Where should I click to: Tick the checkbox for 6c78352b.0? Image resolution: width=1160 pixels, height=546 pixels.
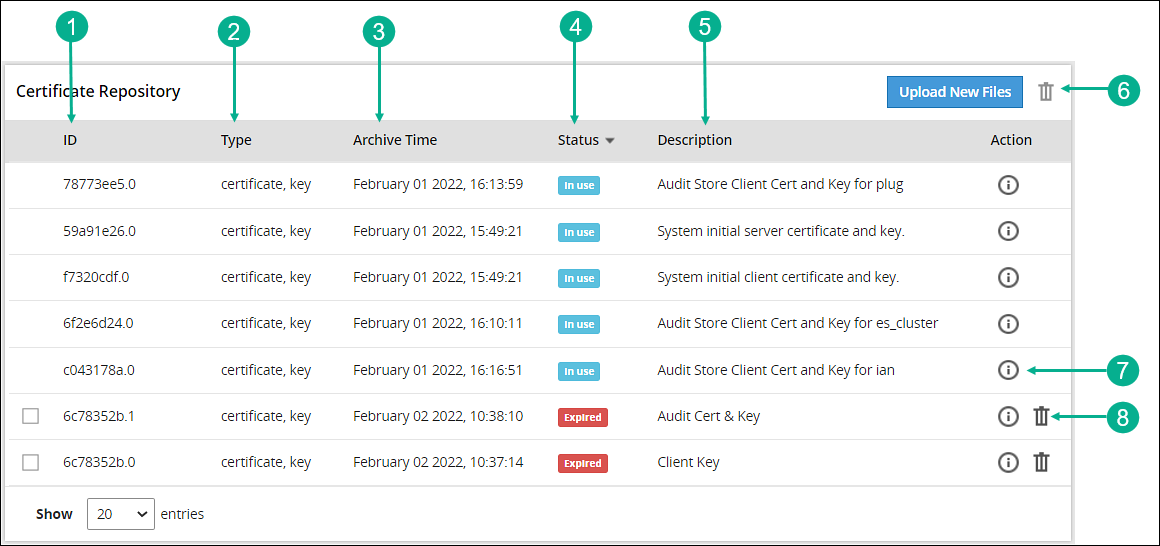[31, 462]
